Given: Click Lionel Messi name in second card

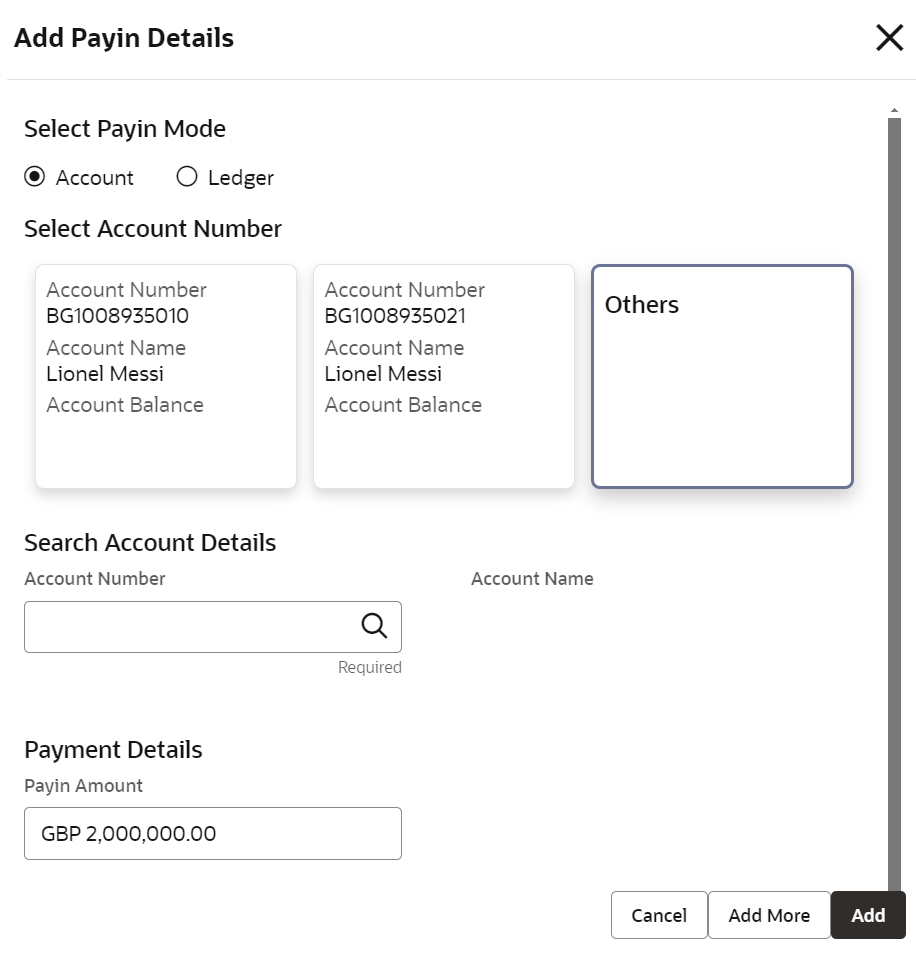Looking at the screenshot, I should click(x=383, y=374).
